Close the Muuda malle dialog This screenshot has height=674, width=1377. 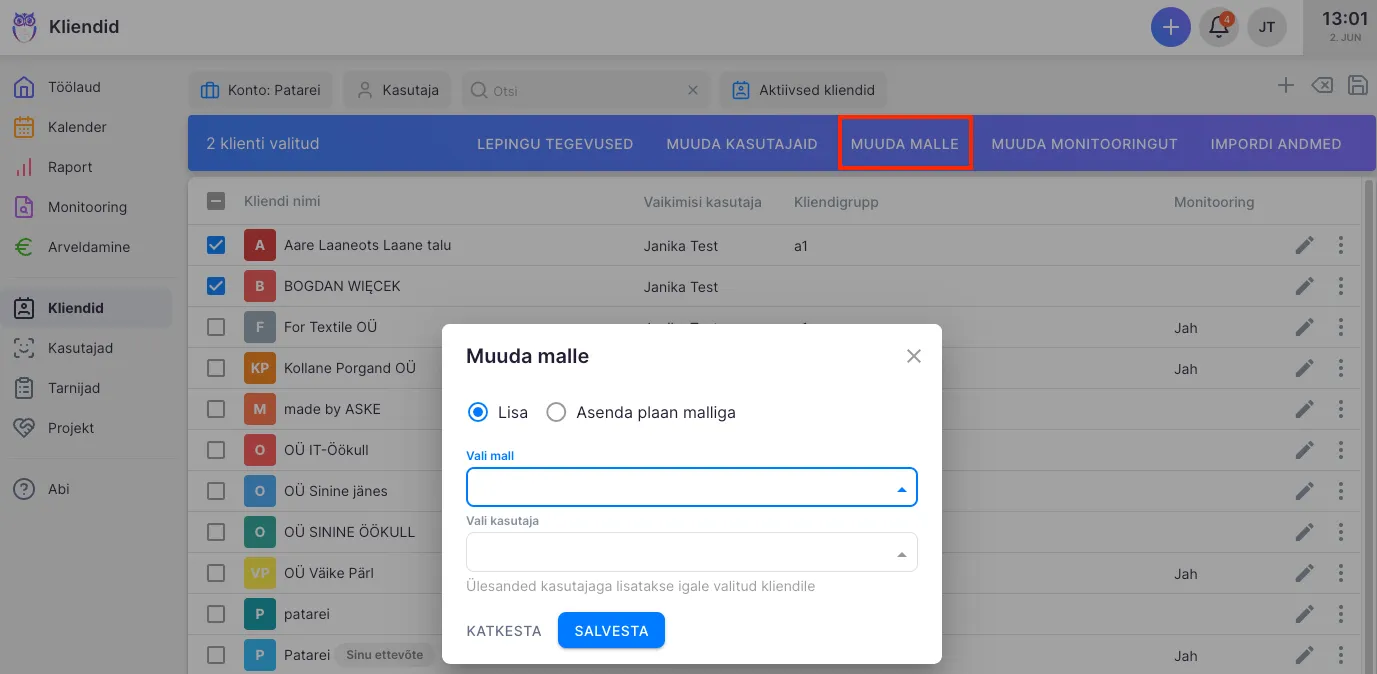913,356
